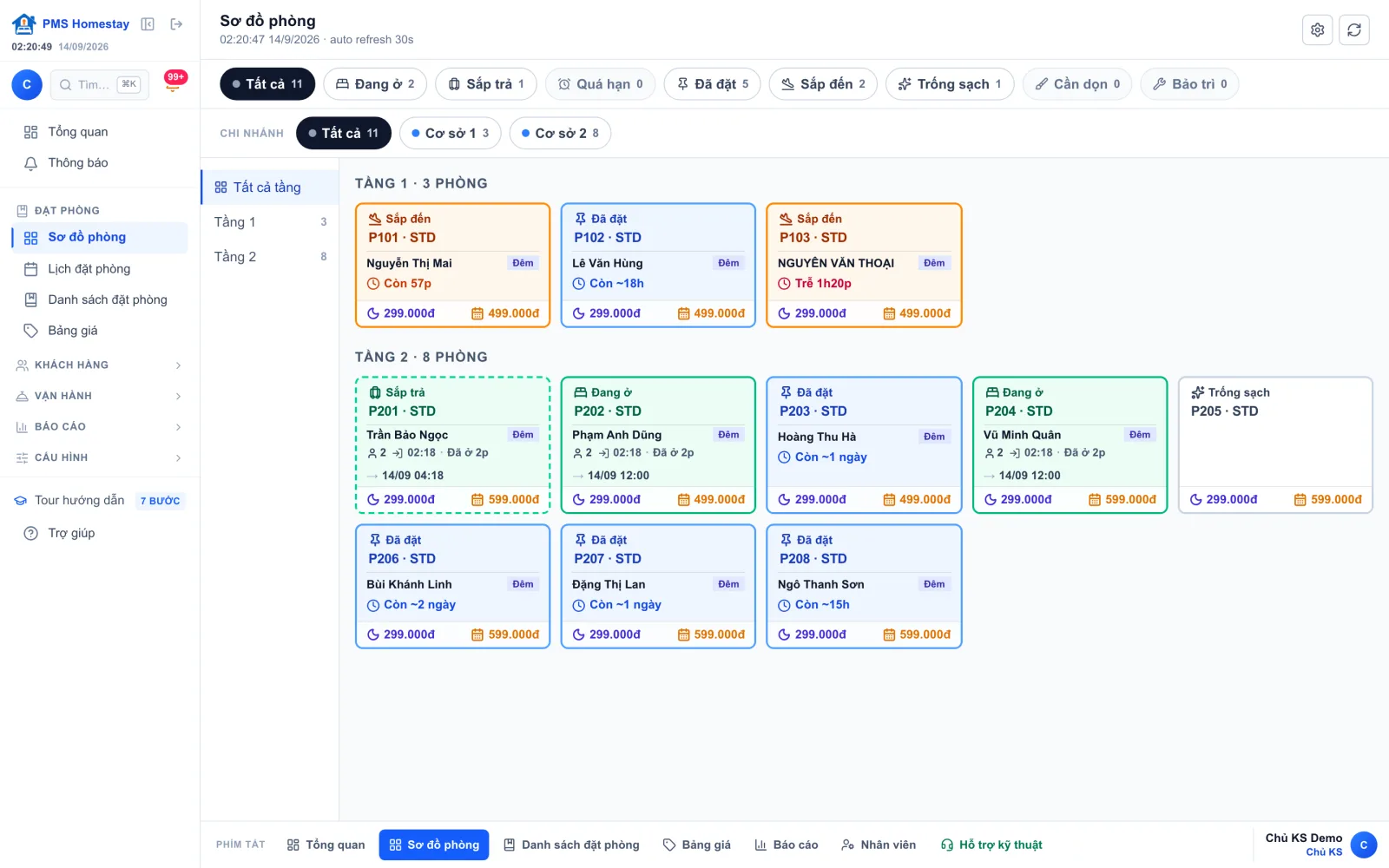
Task: Click the logout icon near PMS Homestay
Action: tap(176, 24)
